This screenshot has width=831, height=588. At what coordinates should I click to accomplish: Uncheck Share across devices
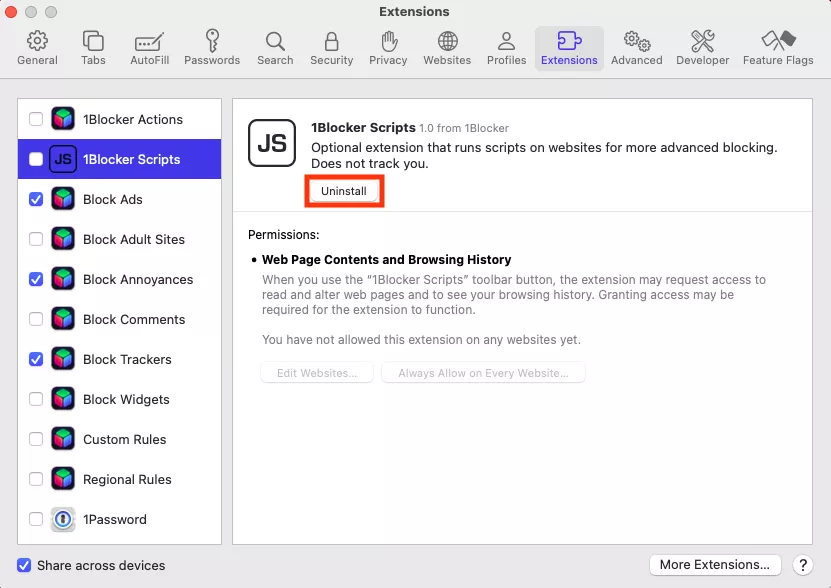24,565
